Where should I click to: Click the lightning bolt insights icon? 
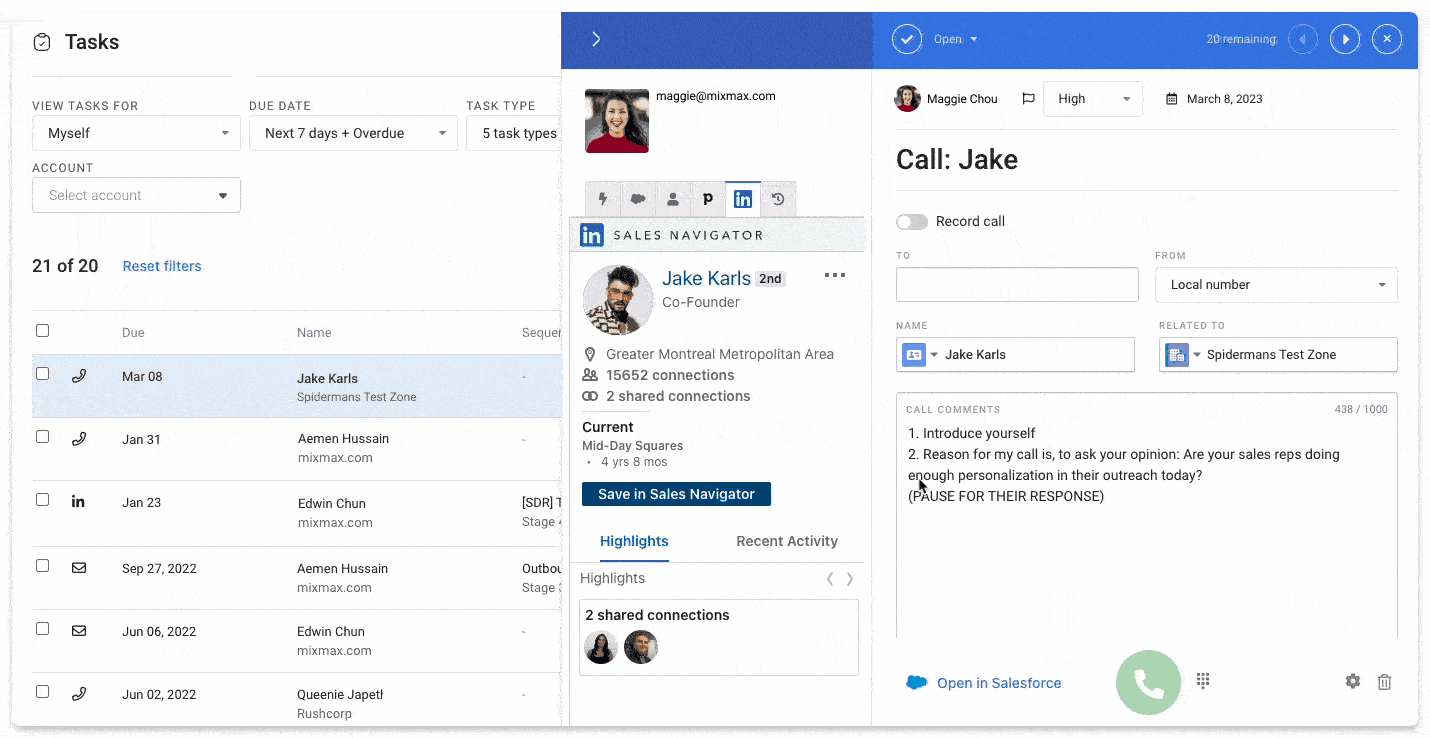point(603,199)
